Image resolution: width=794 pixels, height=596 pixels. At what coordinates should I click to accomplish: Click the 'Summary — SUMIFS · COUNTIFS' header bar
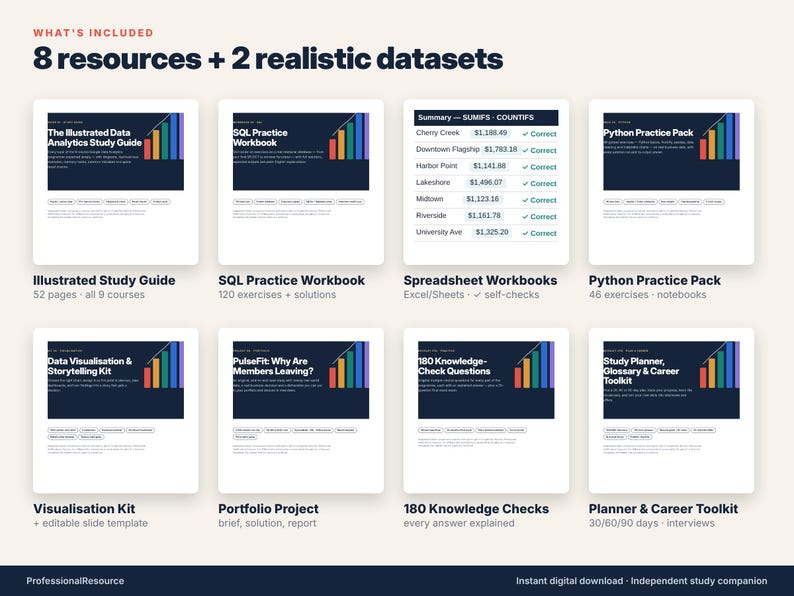[x=486, y=117]
